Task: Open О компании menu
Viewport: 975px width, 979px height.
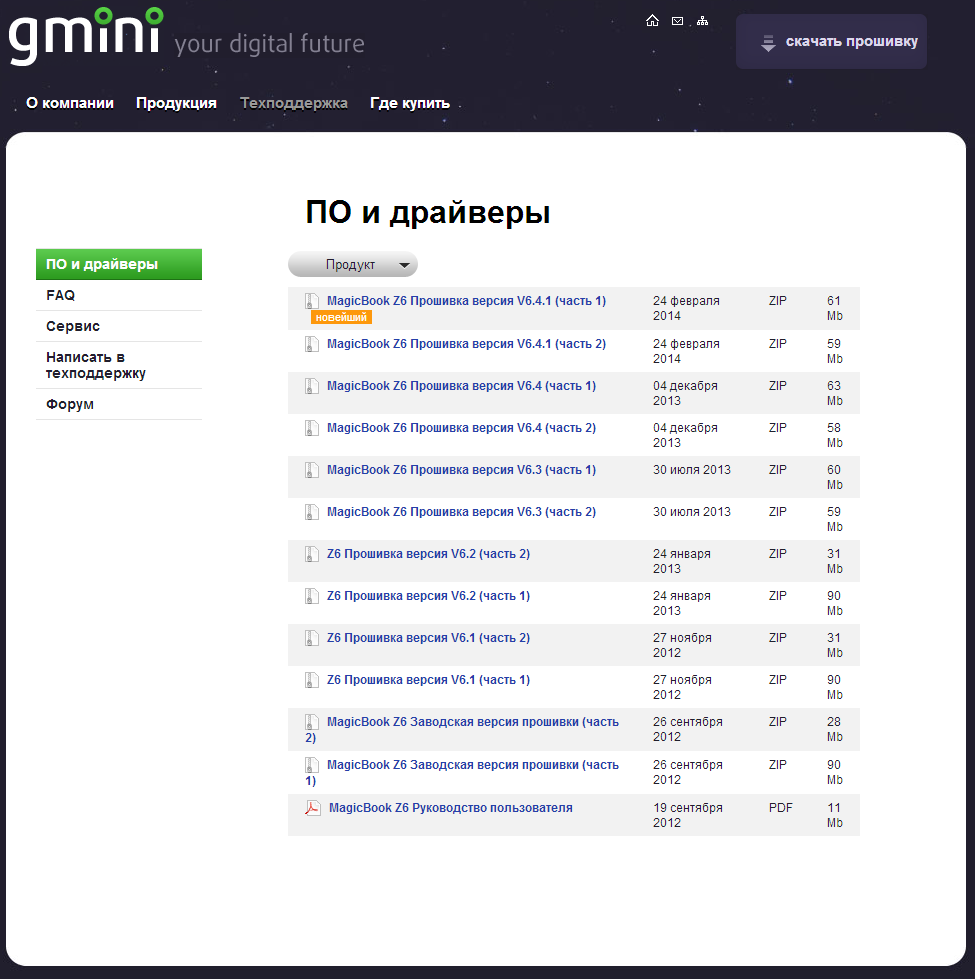Action: [70, 103]
